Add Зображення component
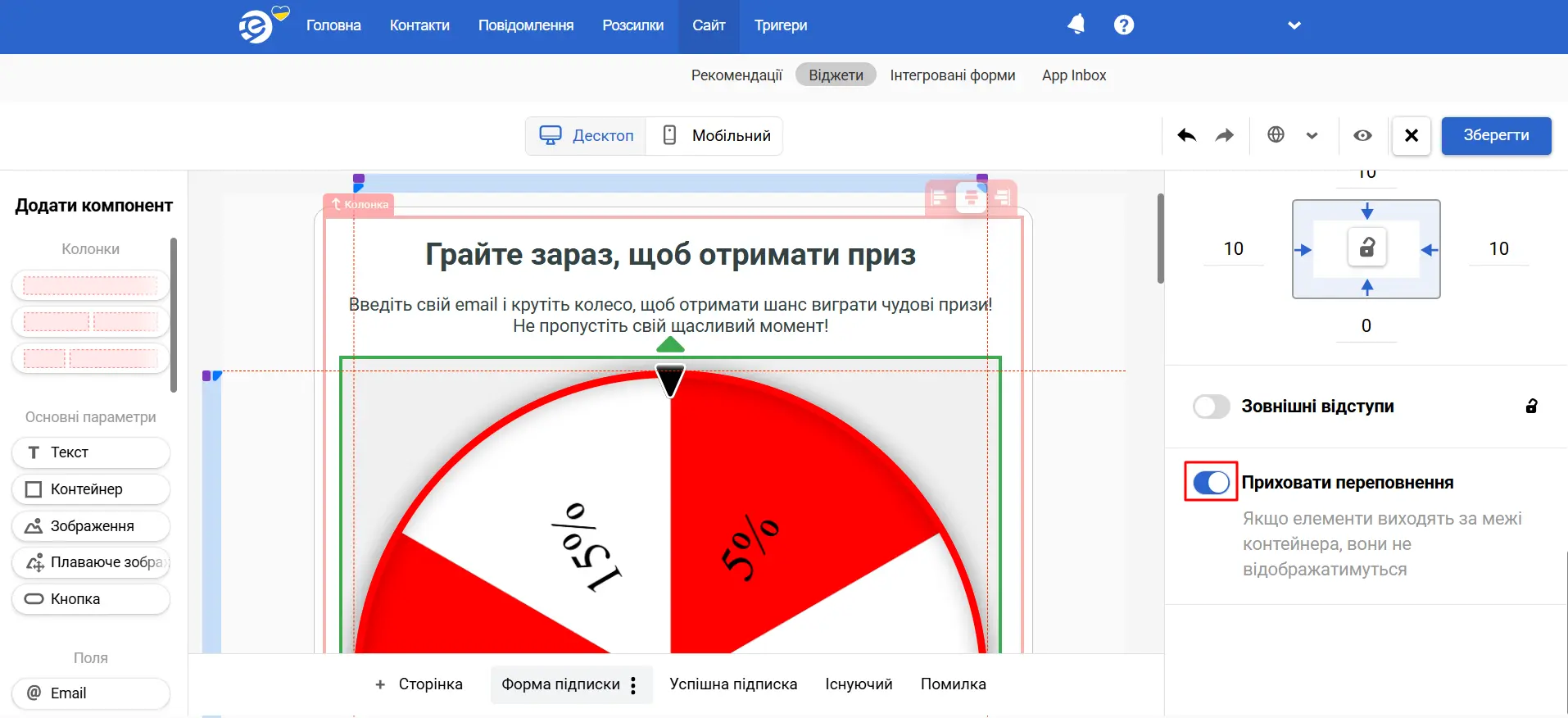The width and height of the screenshot is (1568, 718). 90,526
